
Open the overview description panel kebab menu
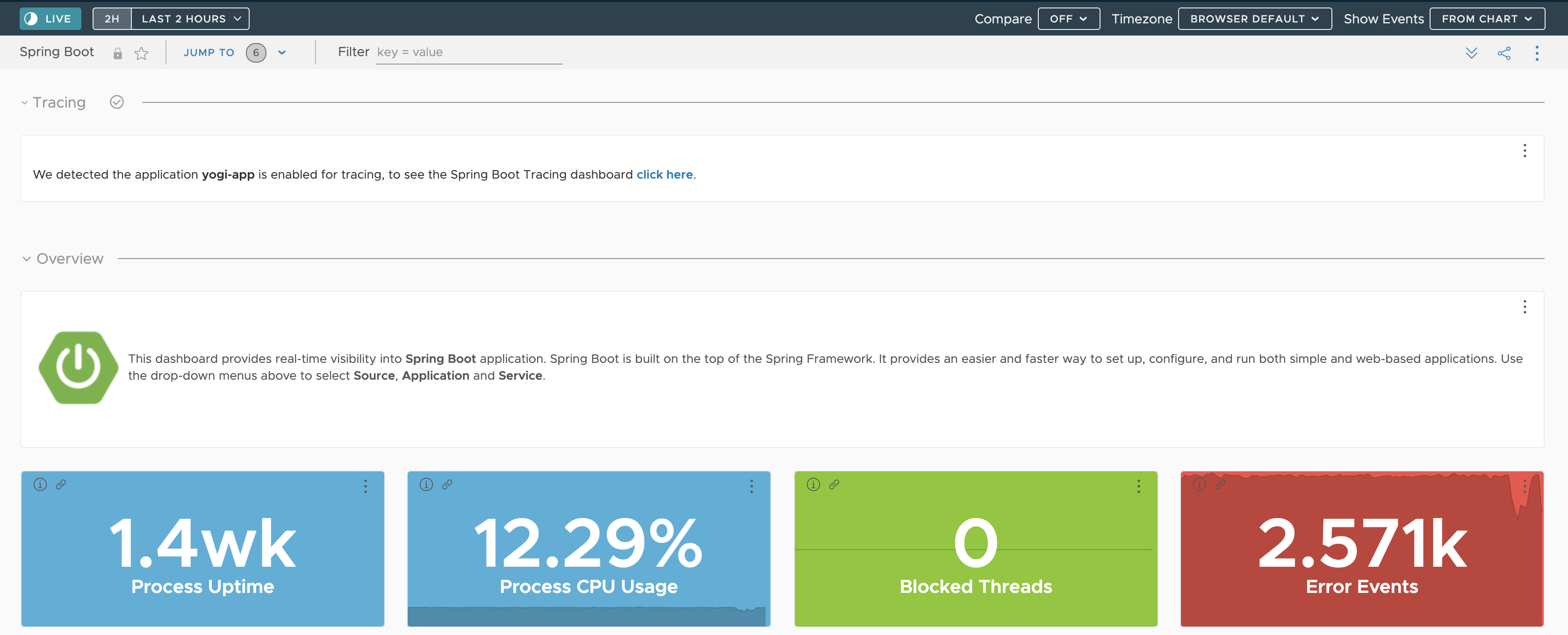point(1525,307)
